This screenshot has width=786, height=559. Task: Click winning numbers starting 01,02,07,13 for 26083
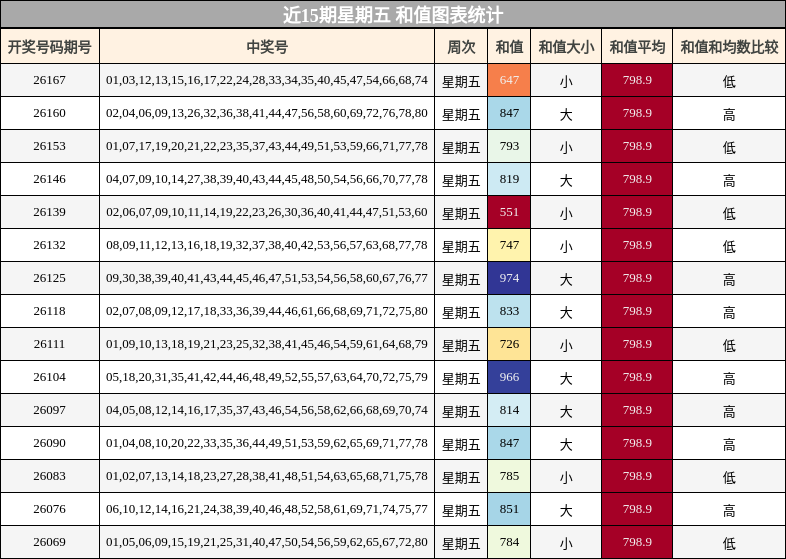[267, 476]
